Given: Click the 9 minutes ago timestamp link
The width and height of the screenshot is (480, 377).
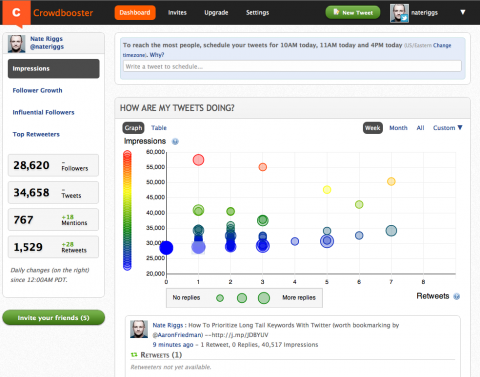Looking at the screenshot, I should [x=173, y=345].
